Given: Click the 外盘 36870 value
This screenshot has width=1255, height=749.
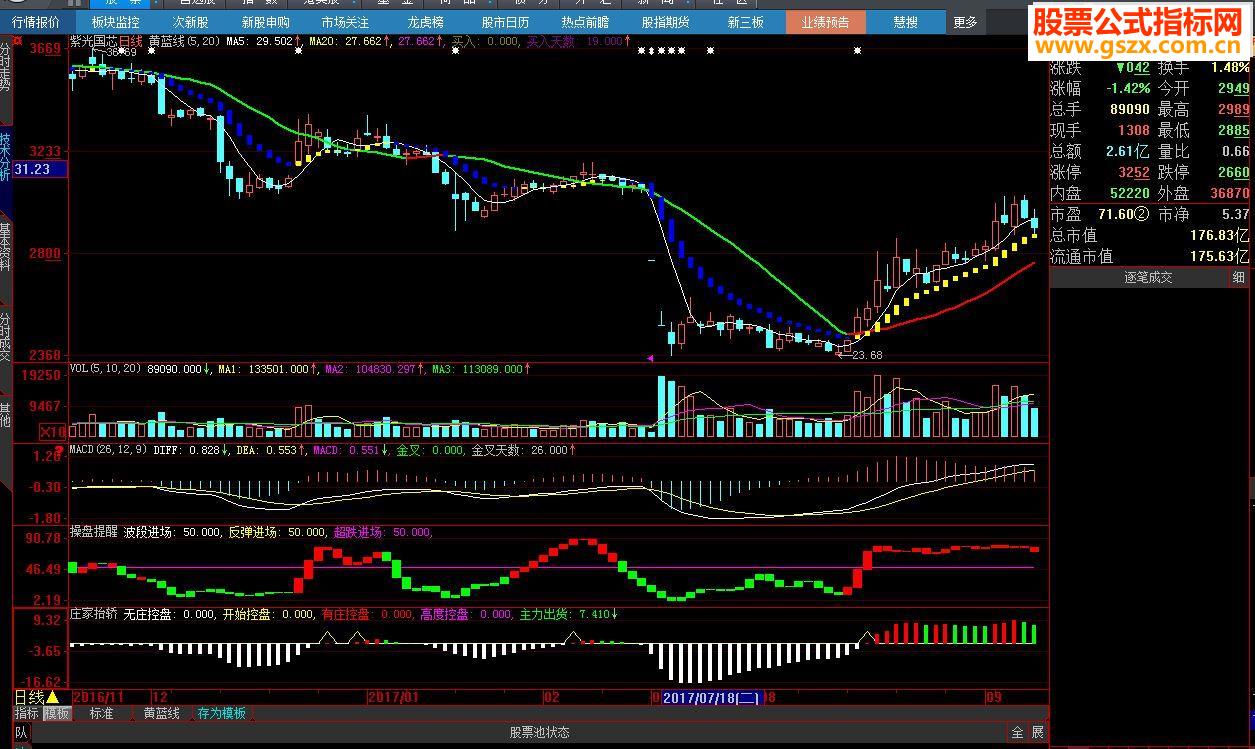Looking at the screenshot, I should coord(1228,193).
